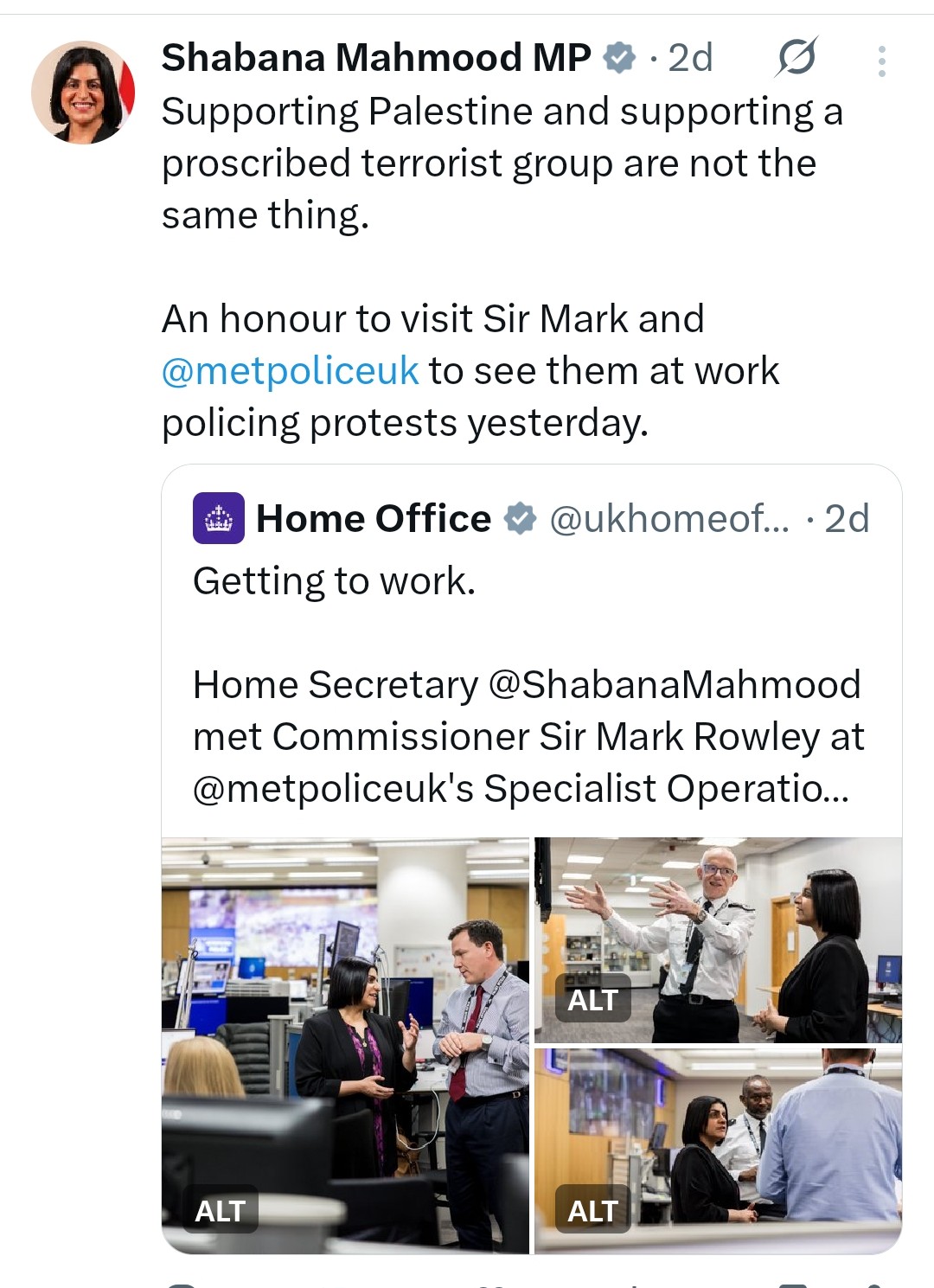
Task: Click the Home Office crown avatar
Action: 218,518
